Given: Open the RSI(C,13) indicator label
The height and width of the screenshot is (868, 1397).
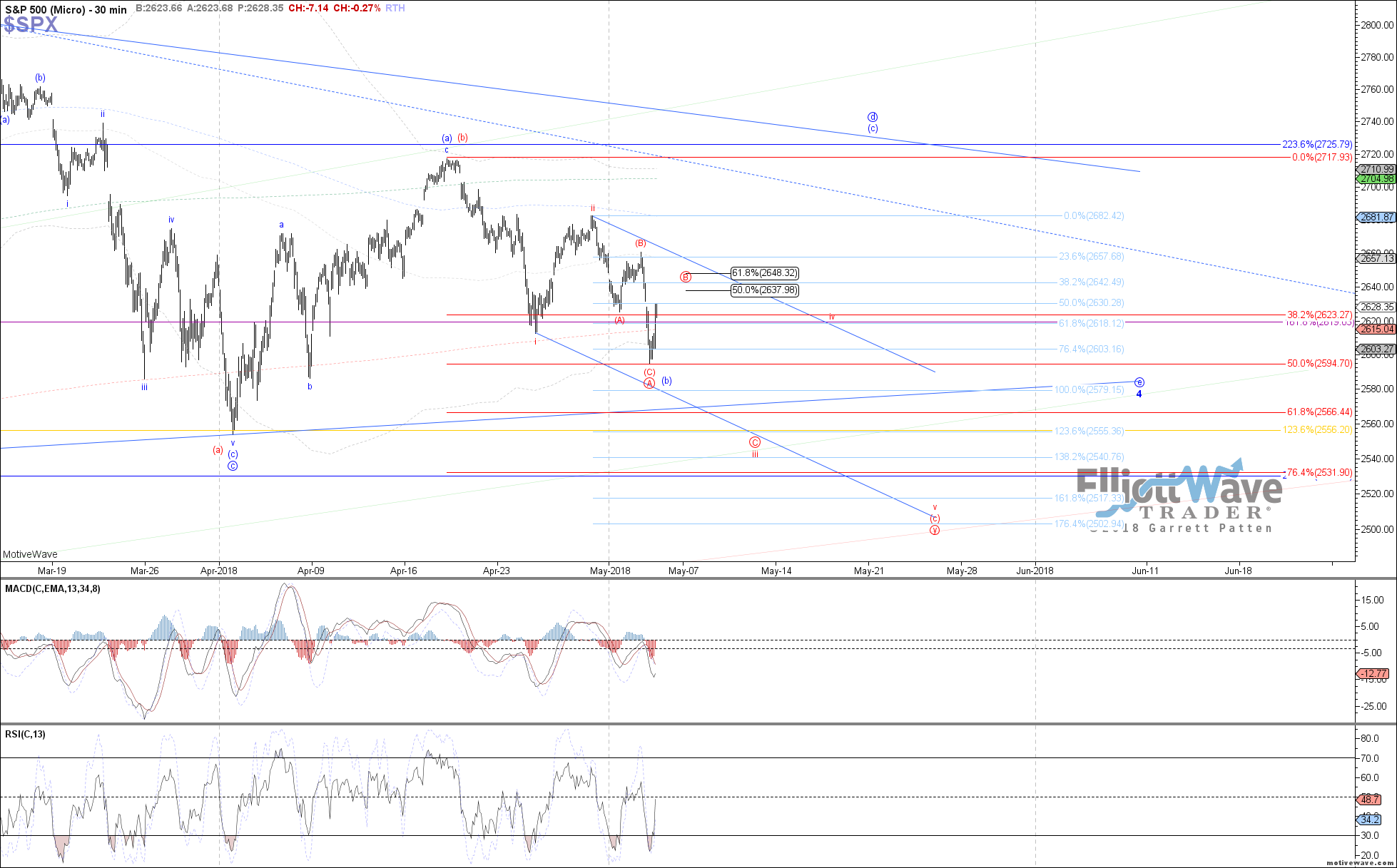Looking at the screenshot, I should (x=25, y=735).
